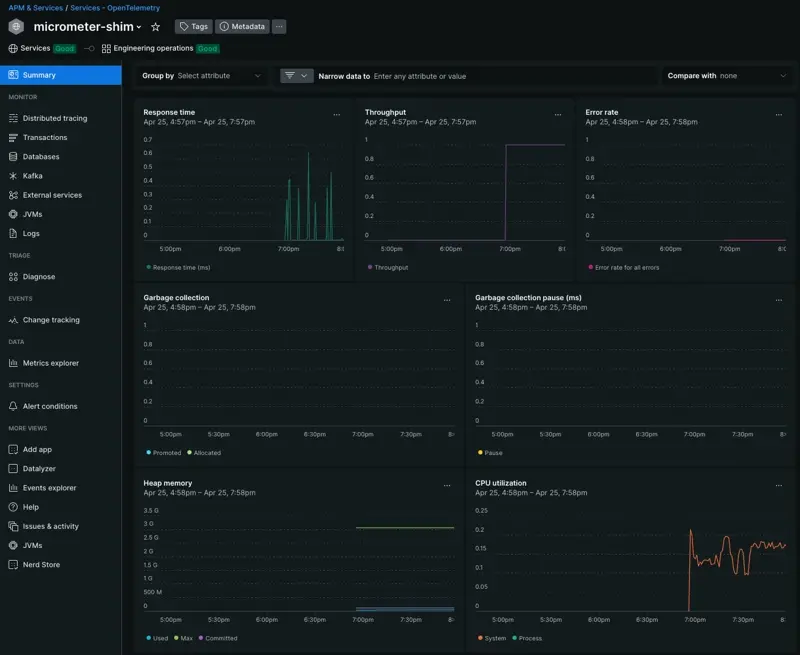Image resolution: width=800 pixels, height=655 pixels.
Task: Click the Engineering operations grid icon
Action: [x=106, y=48]
